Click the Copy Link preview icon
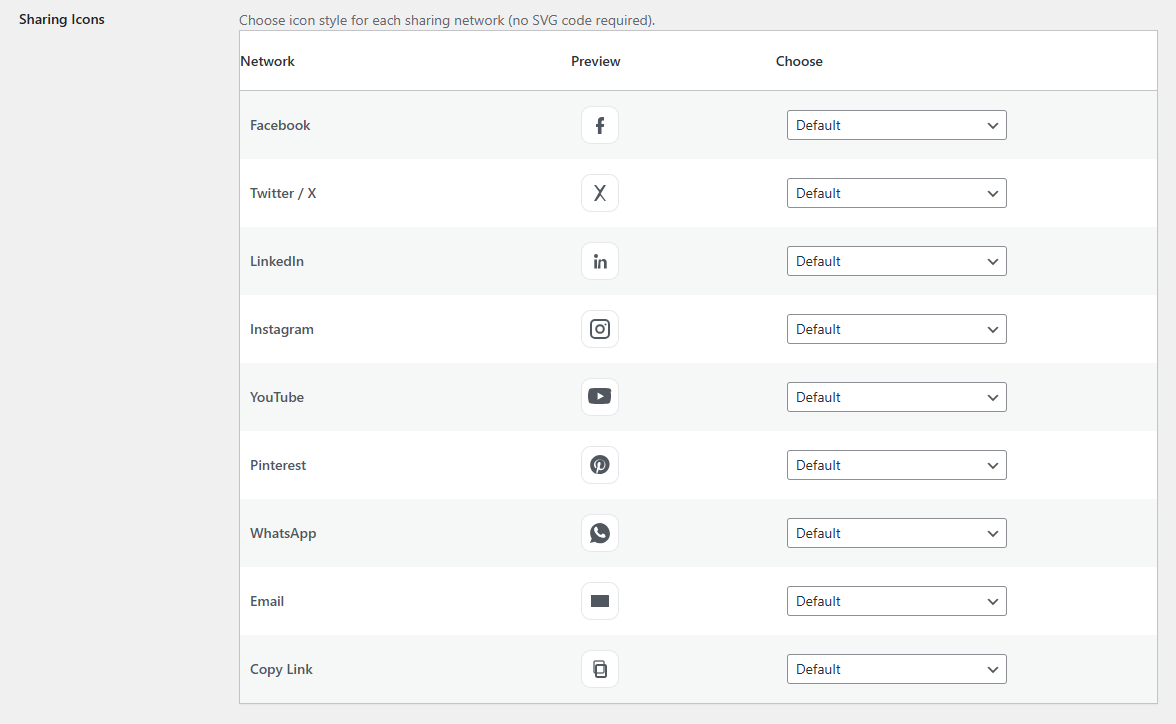 tap(600, 669)
